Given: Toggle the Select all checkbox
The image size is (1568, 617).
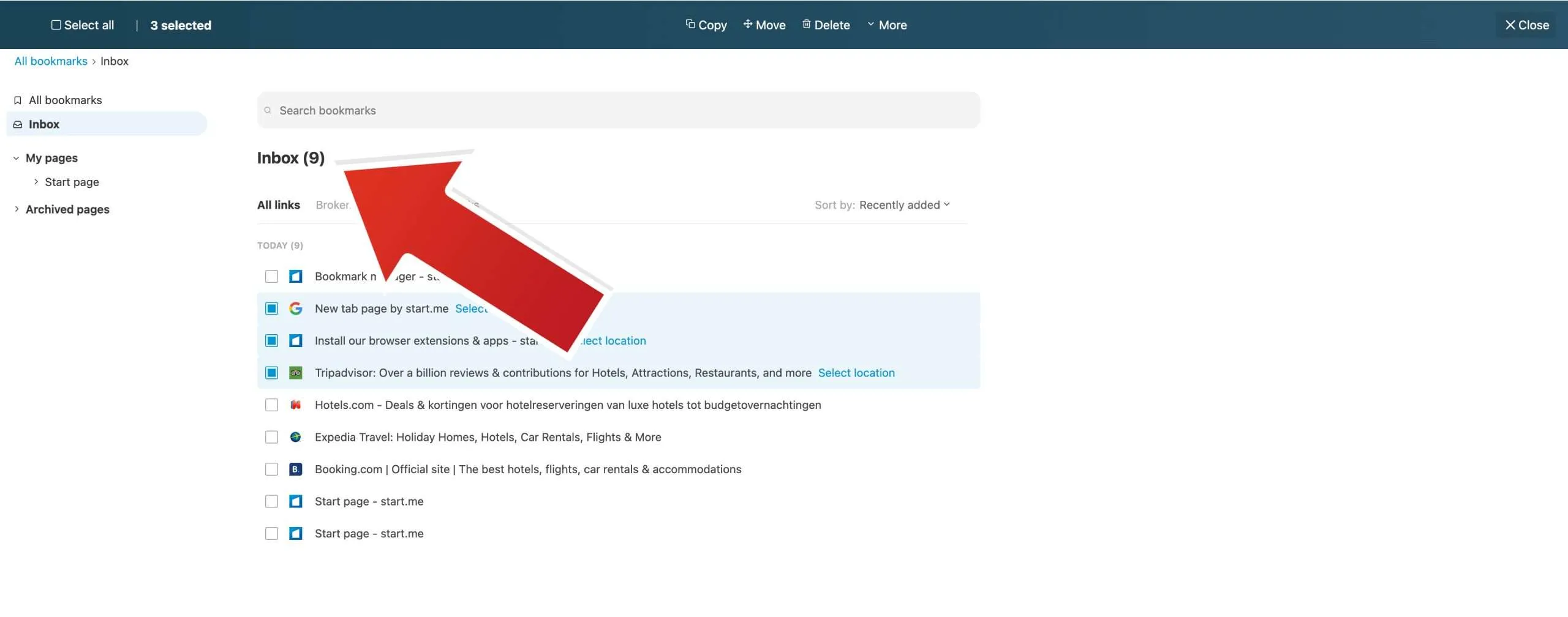Looking at the screenshot, I should pyautogui.click(x=56, y=24).
